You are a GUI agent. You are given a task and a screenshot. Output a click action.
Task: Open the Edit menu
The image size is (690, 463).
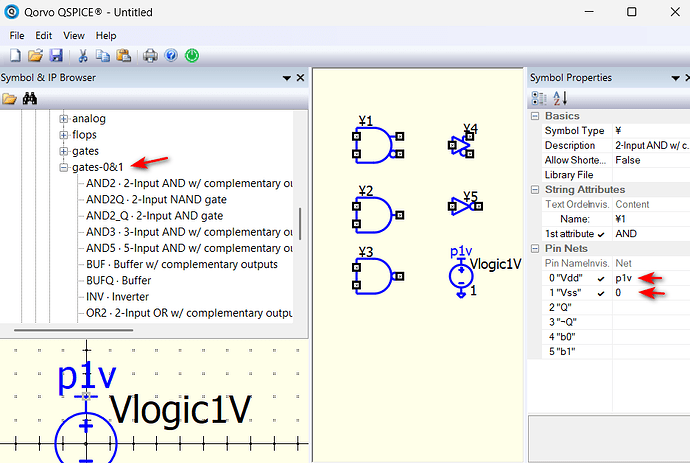[44, 35]
